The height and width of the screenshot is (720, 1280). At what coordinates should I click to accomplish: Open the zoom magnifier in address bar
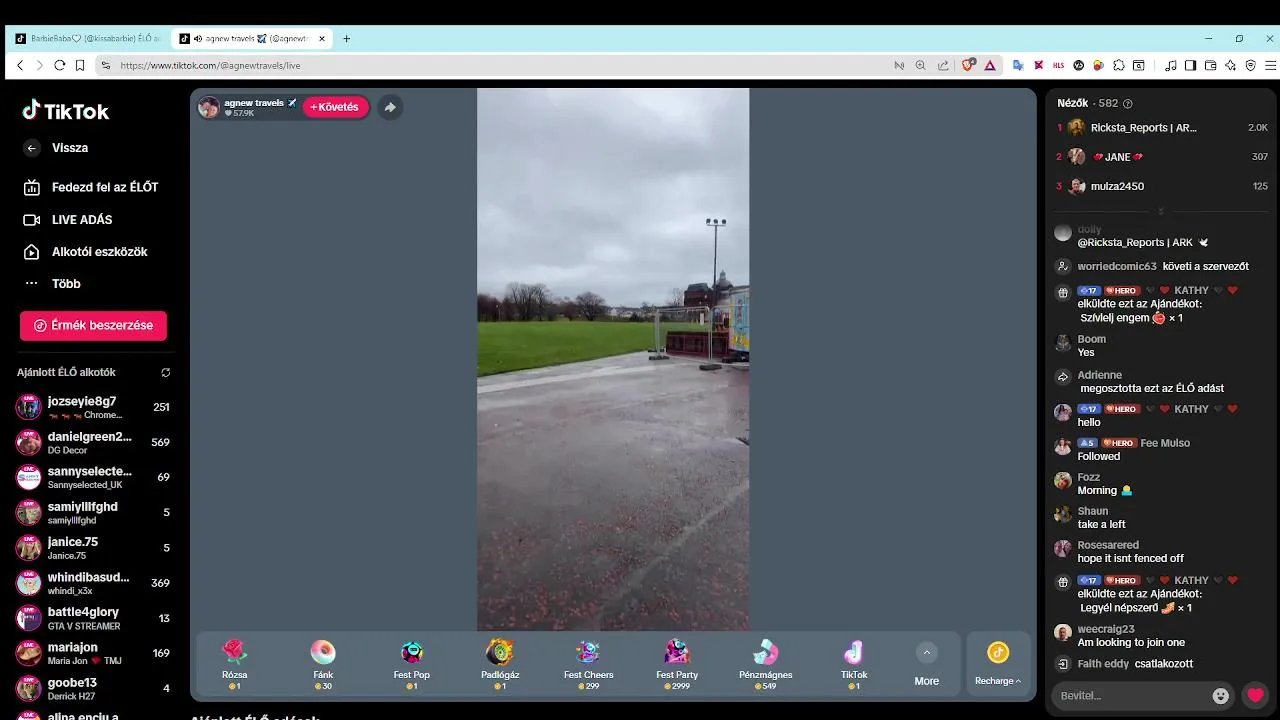(x=921, y=65)
